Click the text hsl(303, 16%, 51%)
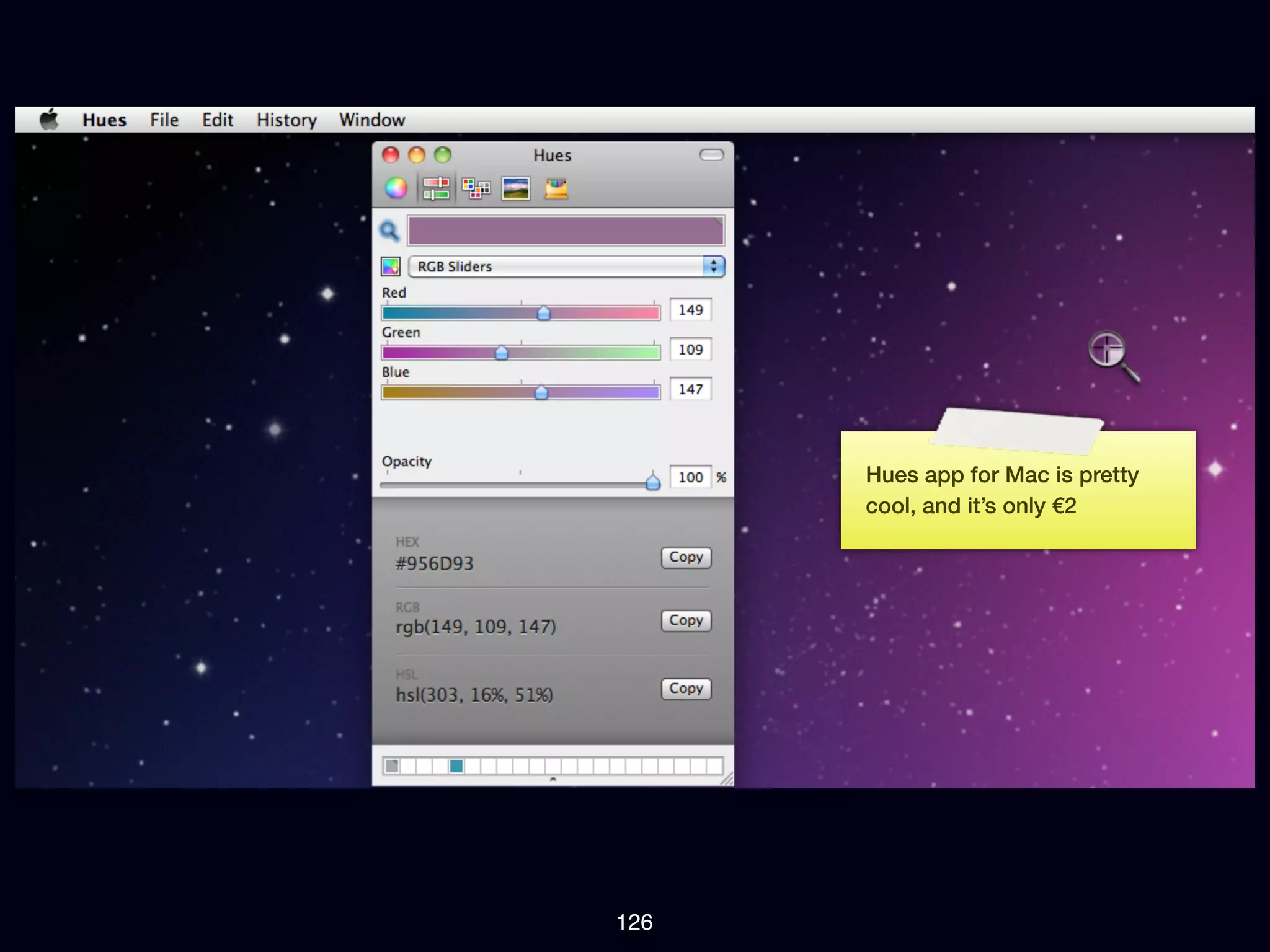Screen dimensions: 1270x952 pos(474,695)
